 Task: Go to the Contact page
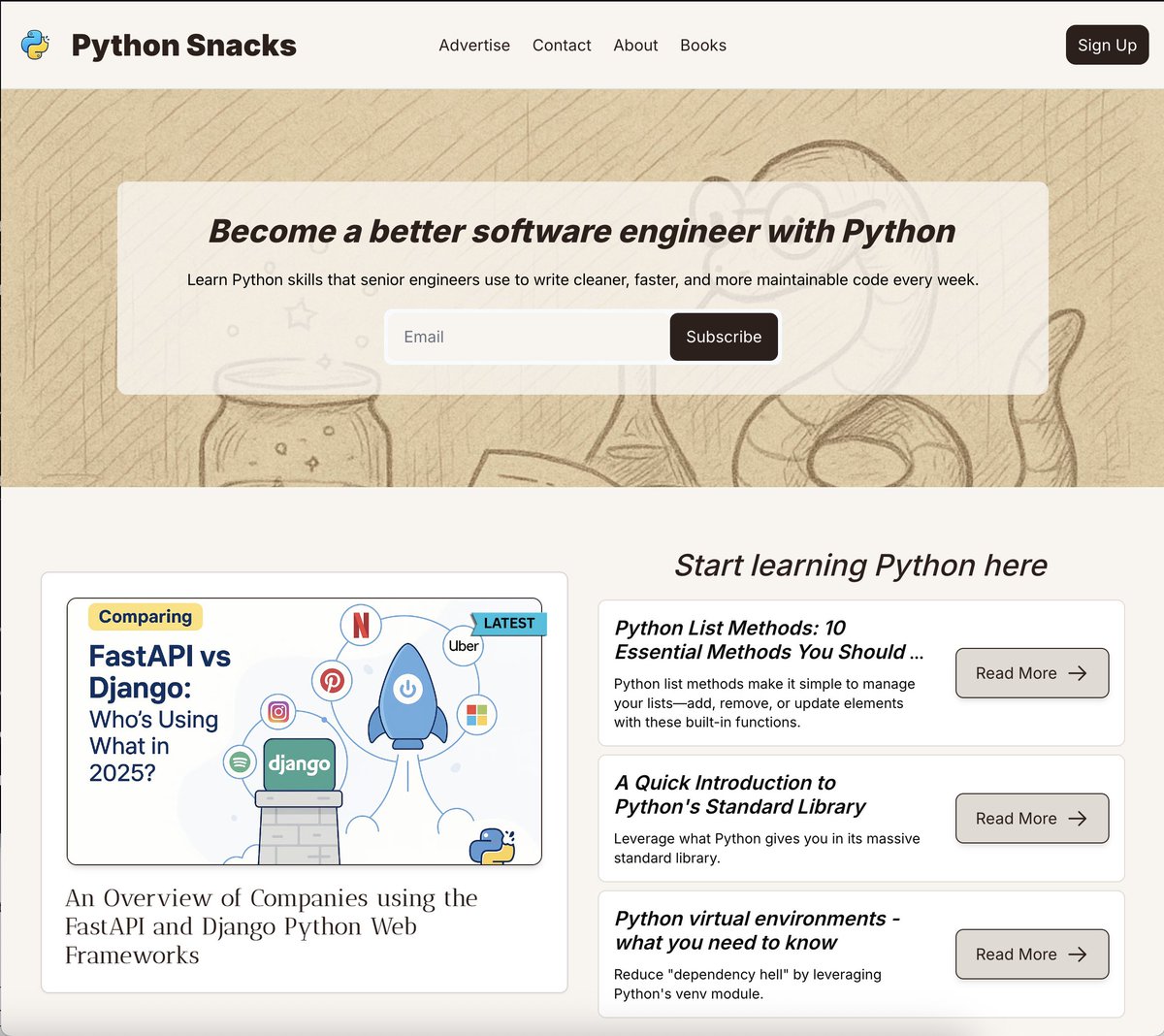point(562,45)
